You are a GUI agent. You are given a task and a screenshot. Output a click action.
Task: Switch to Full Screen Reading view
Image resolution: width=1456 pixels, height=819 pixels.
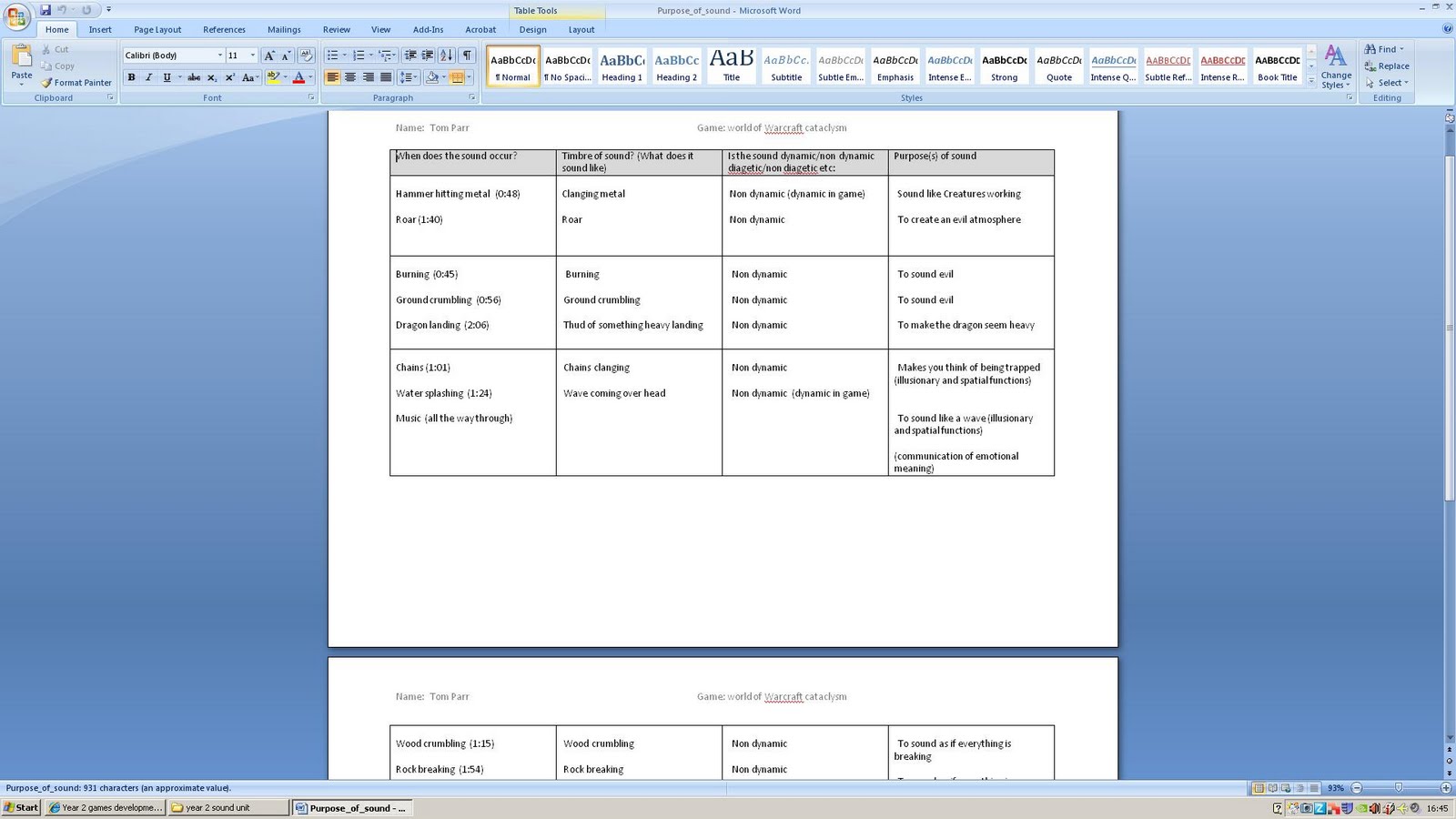point(1272,788)
